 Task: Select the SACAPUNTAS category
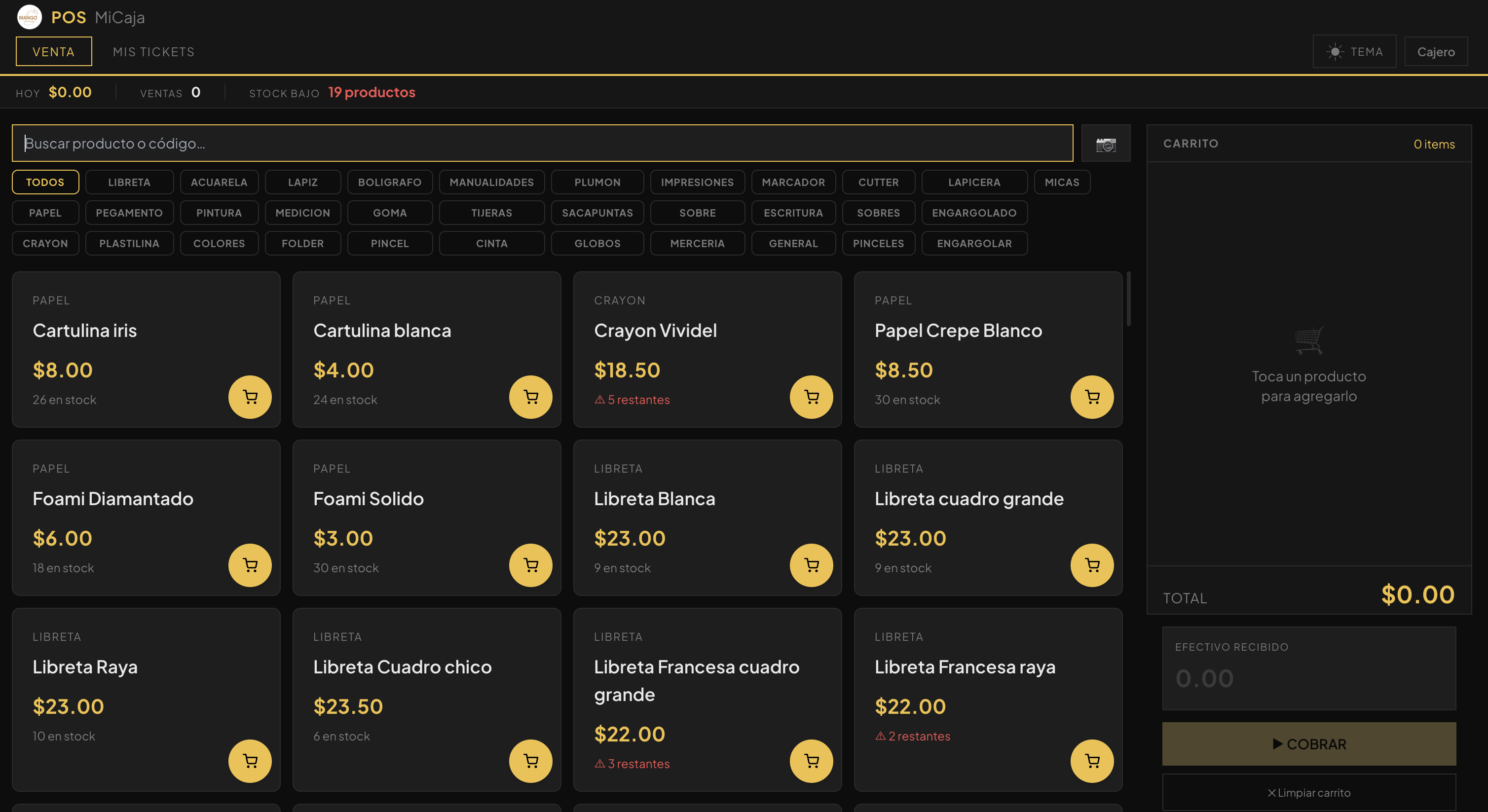click(x=597, y=213)
